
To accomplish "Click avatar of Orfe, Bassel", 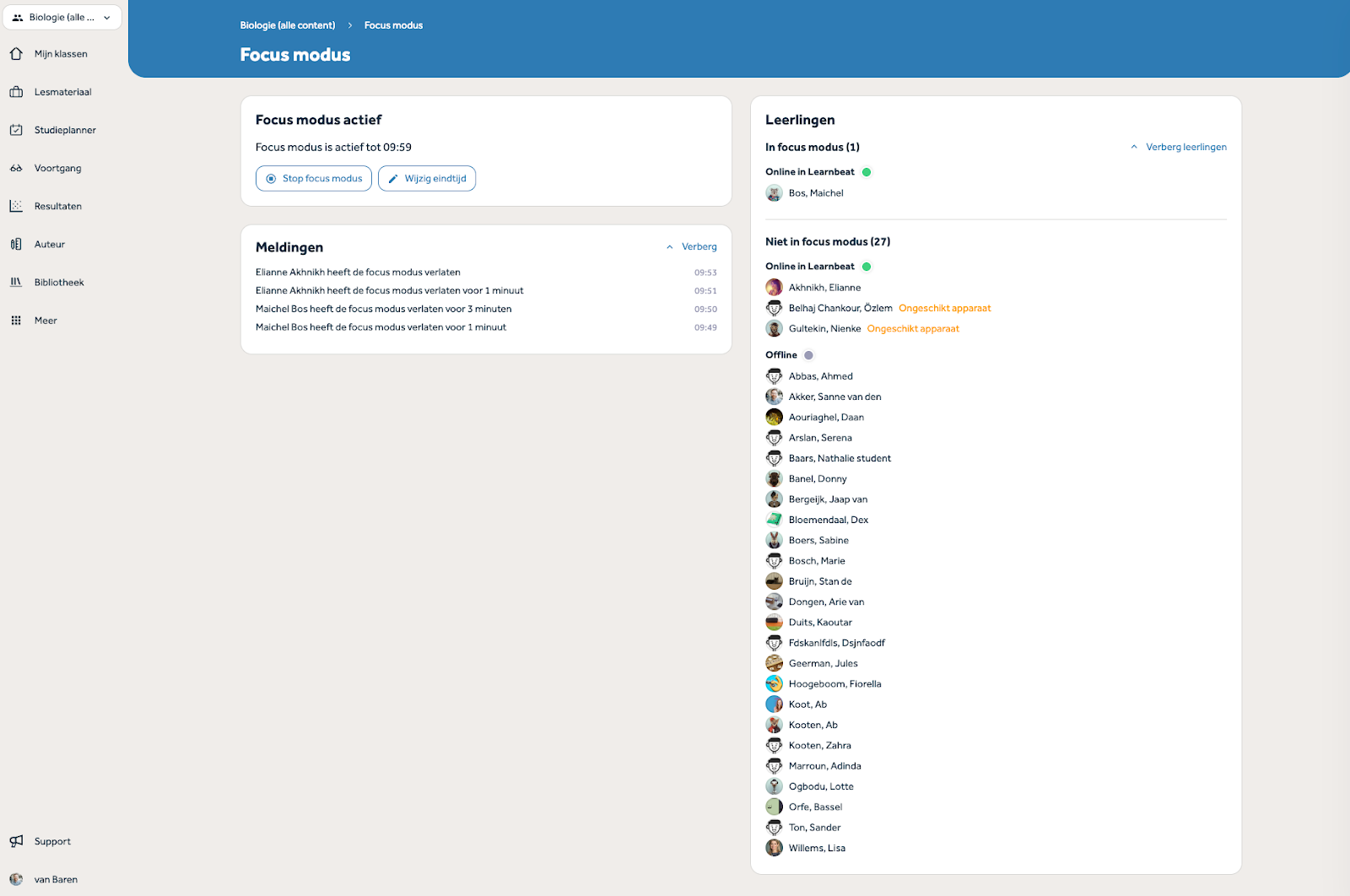I will [774, 807].
